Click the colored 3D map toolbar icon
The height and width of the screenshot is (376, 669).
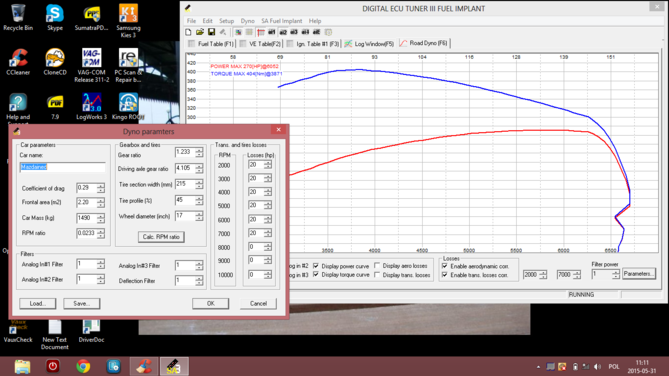click(238, 32)
